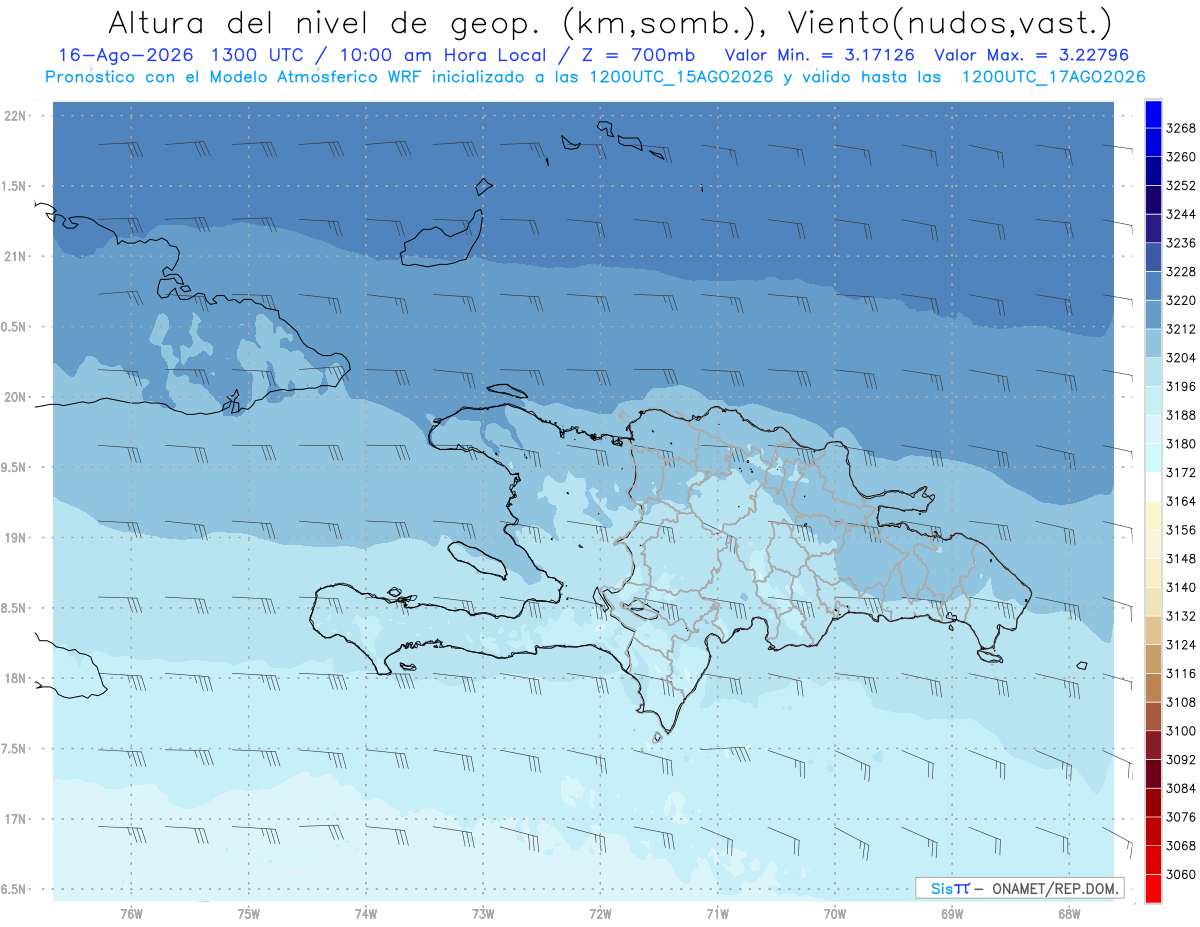Click the bright red colorbar segment below 3060
This screenshot has height=927, width=1200.
[x=1153, y=888]
